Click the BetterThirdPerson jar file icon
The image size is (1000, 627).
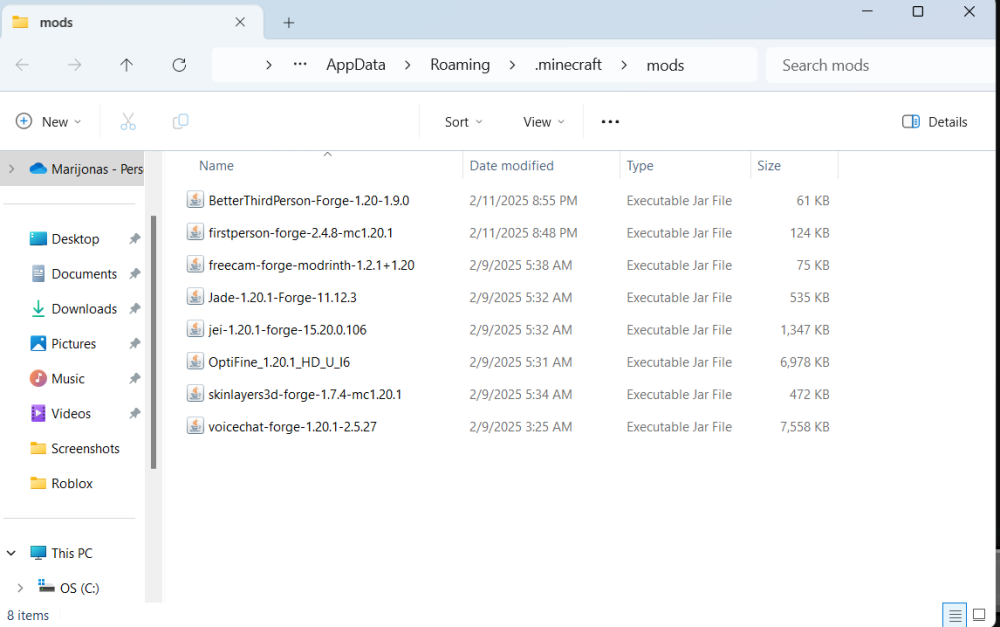click(x=195, y=200)
